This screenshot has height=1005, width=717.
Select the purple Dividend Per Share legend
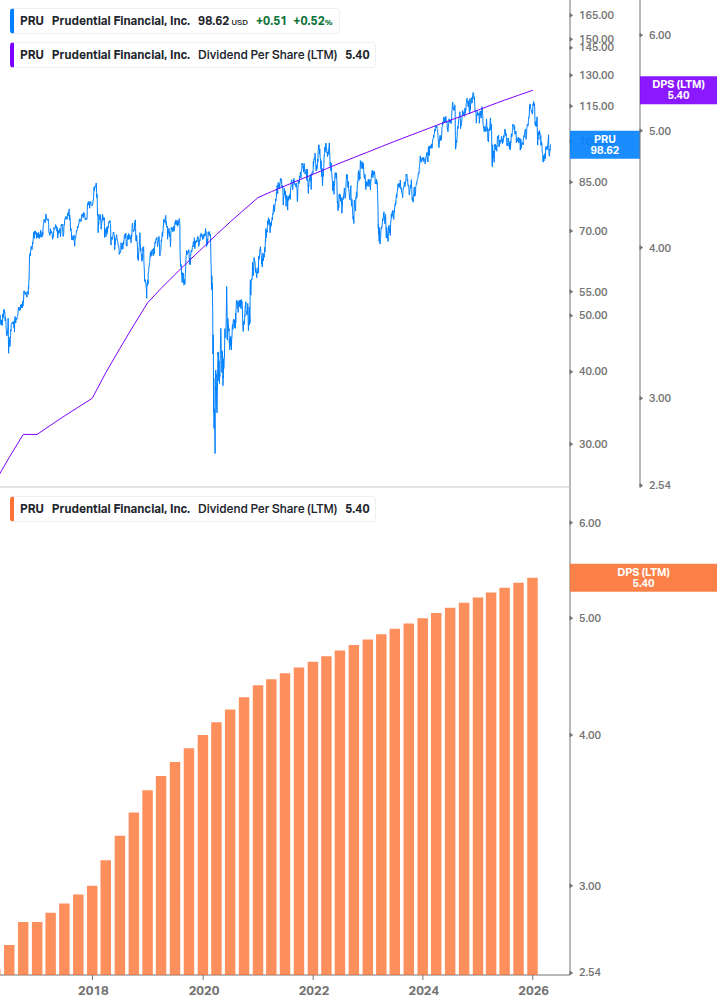point(193,55)
